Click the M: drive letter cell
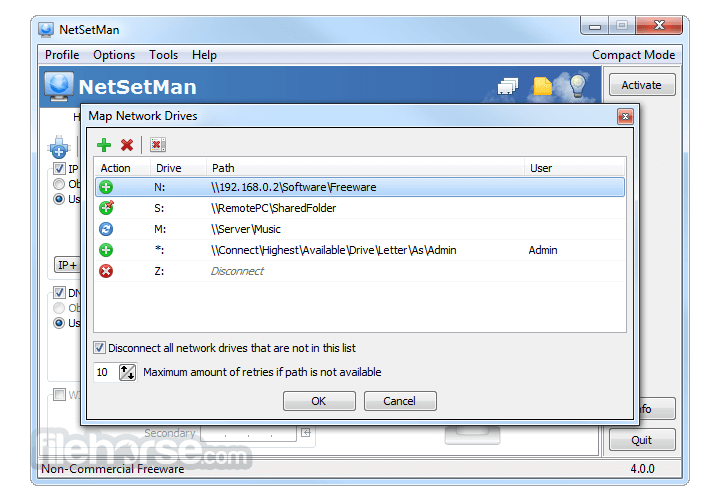Viewport: 720px width, 500px height. click(x=160, y=229)
